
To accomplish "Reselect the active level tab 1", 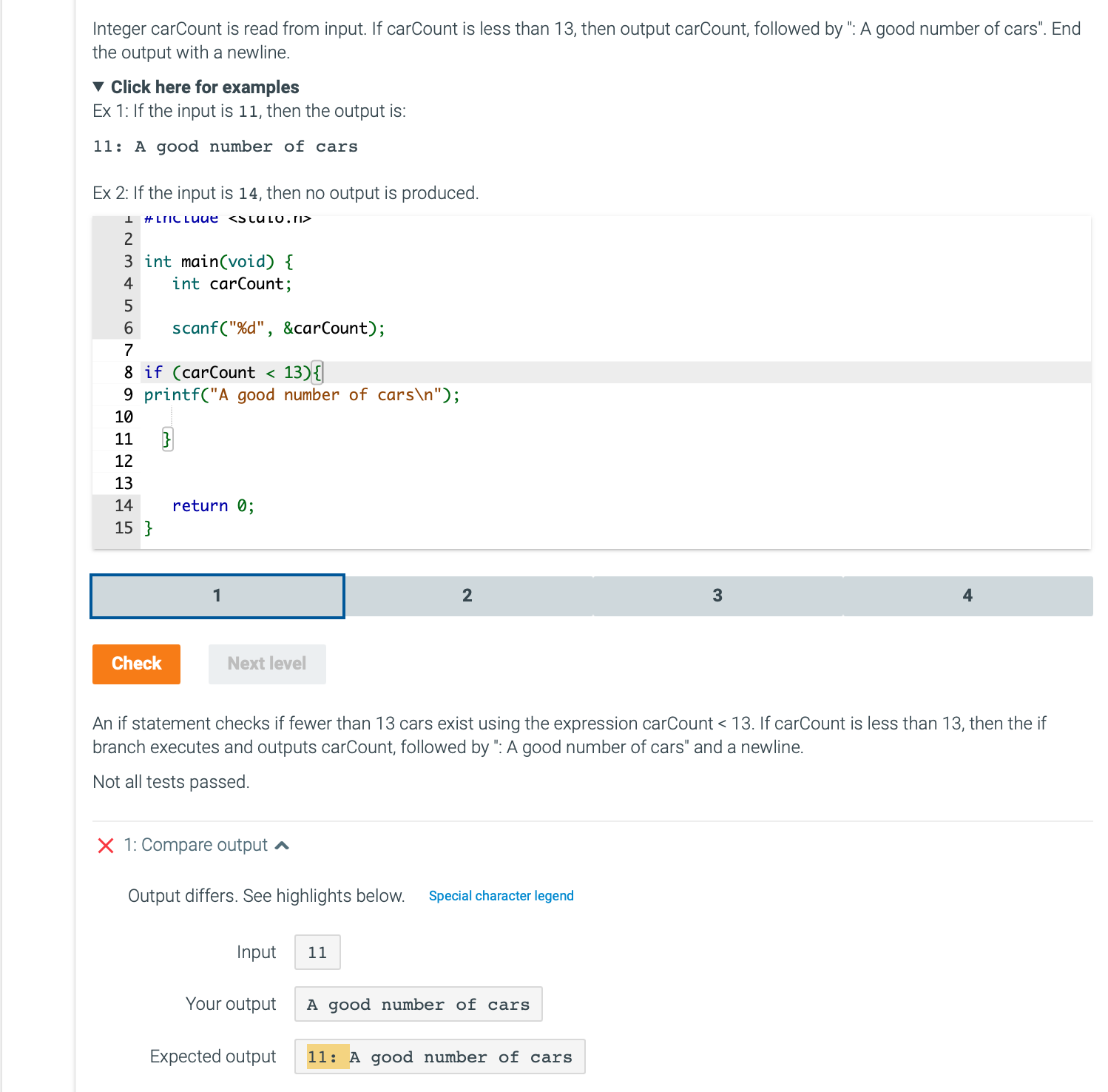I will (217, 596).
